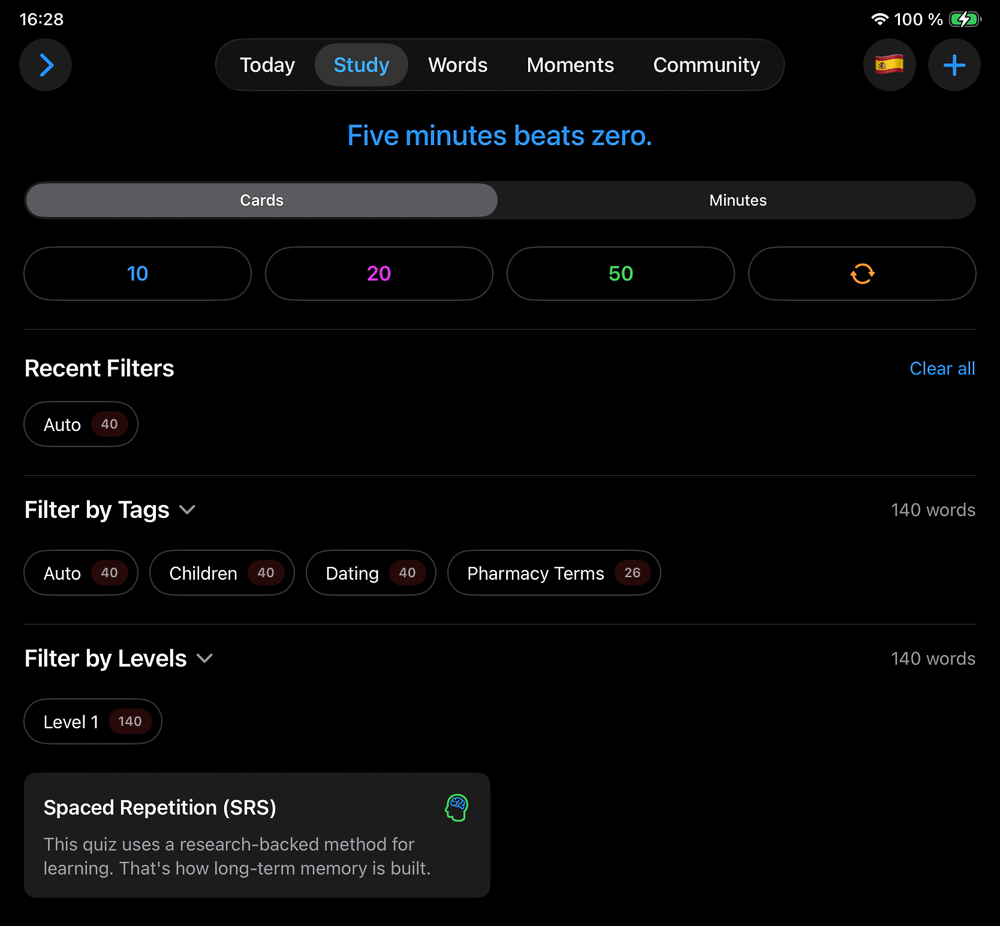
Task: Go to the Words tab
Action: pos(457,66)
